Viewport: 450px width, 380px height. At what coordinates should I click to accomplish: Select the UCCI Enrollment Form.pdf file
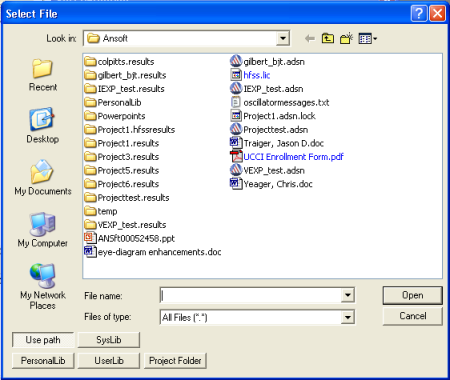pyautogui.click(x=287, y=157)
